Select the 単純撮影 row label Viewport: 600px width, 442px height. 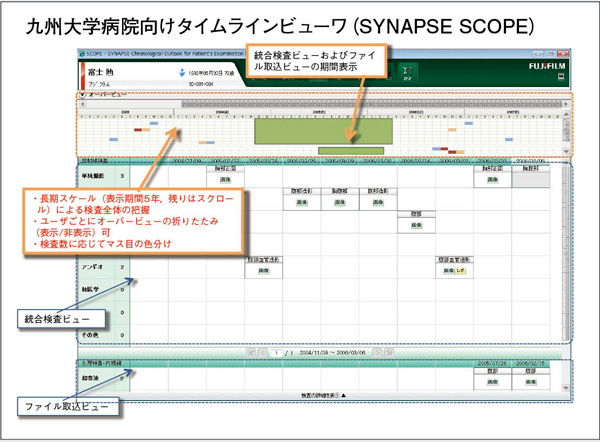click(93, 176)
